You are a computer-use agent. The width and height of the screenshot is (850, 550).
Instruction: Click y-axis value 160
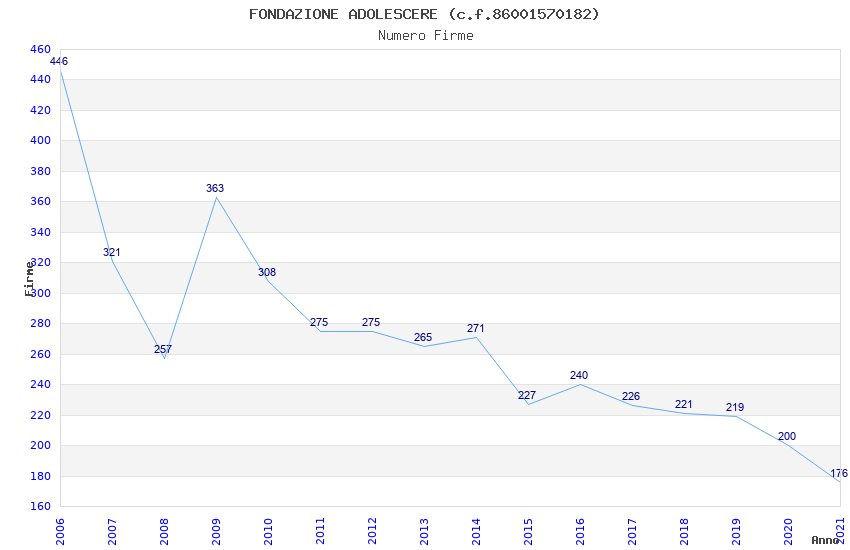click(41, 507)
